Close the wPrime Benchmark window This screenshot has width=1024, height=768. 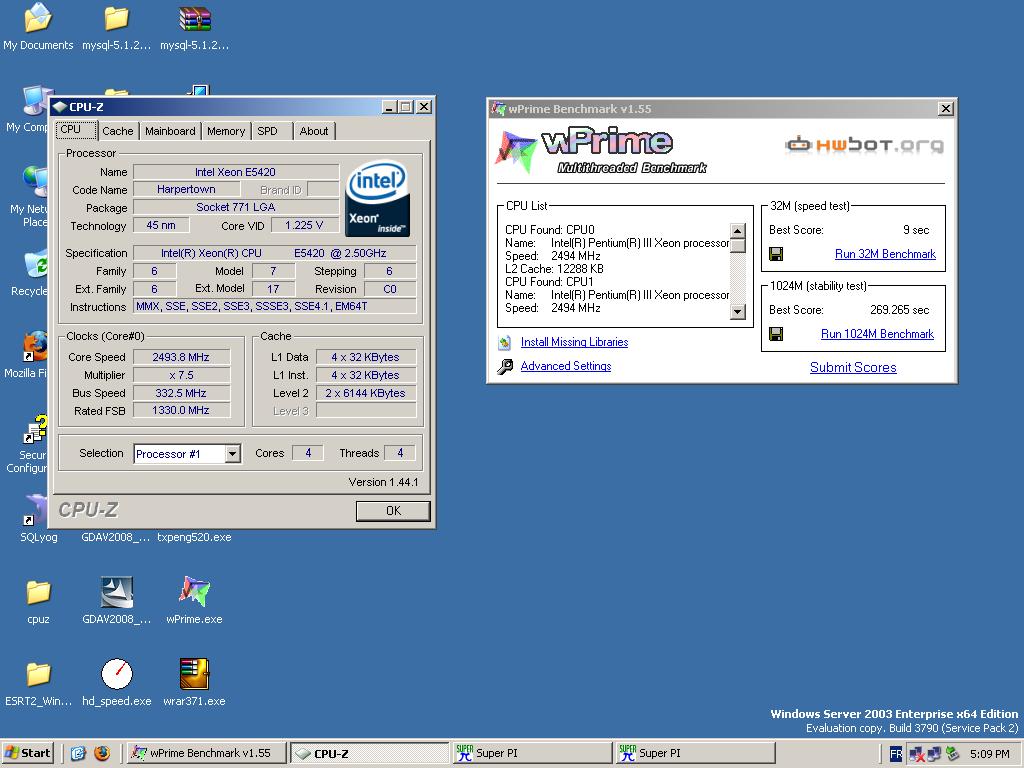coord(945,108)
